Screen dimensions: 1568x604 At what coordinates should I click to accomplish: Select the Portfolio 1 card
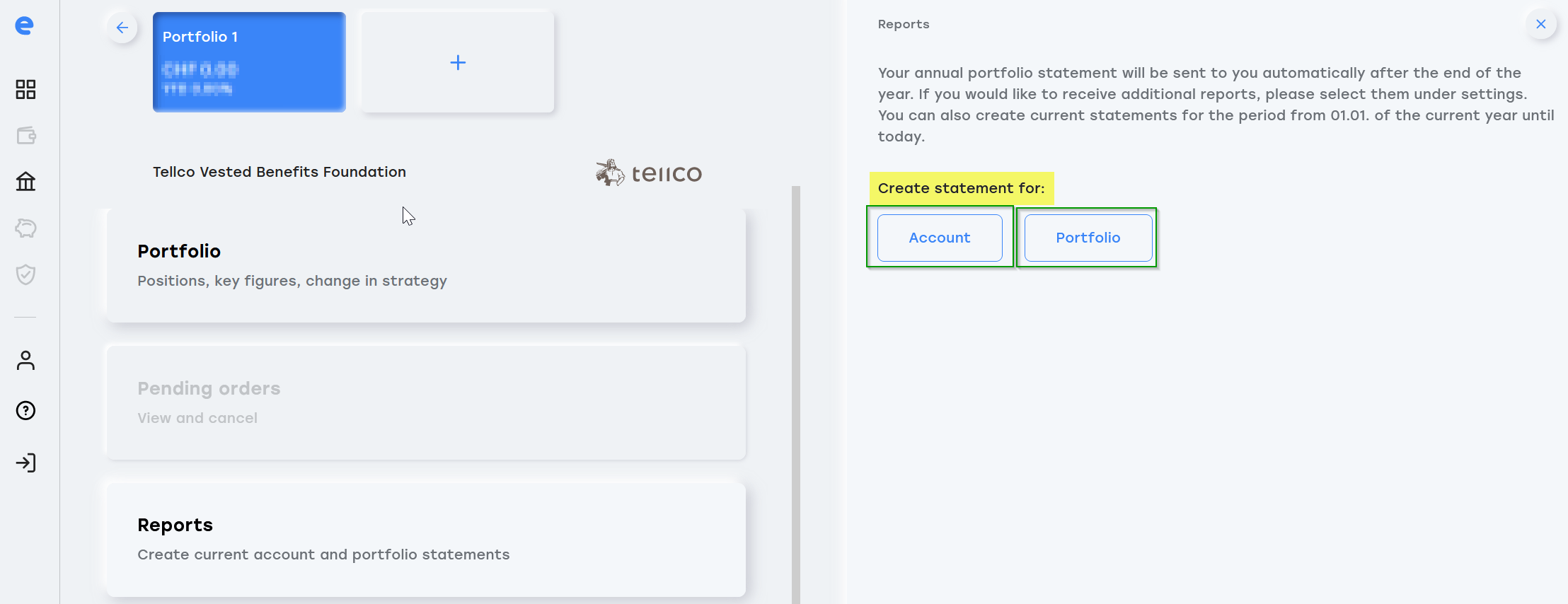249,62
